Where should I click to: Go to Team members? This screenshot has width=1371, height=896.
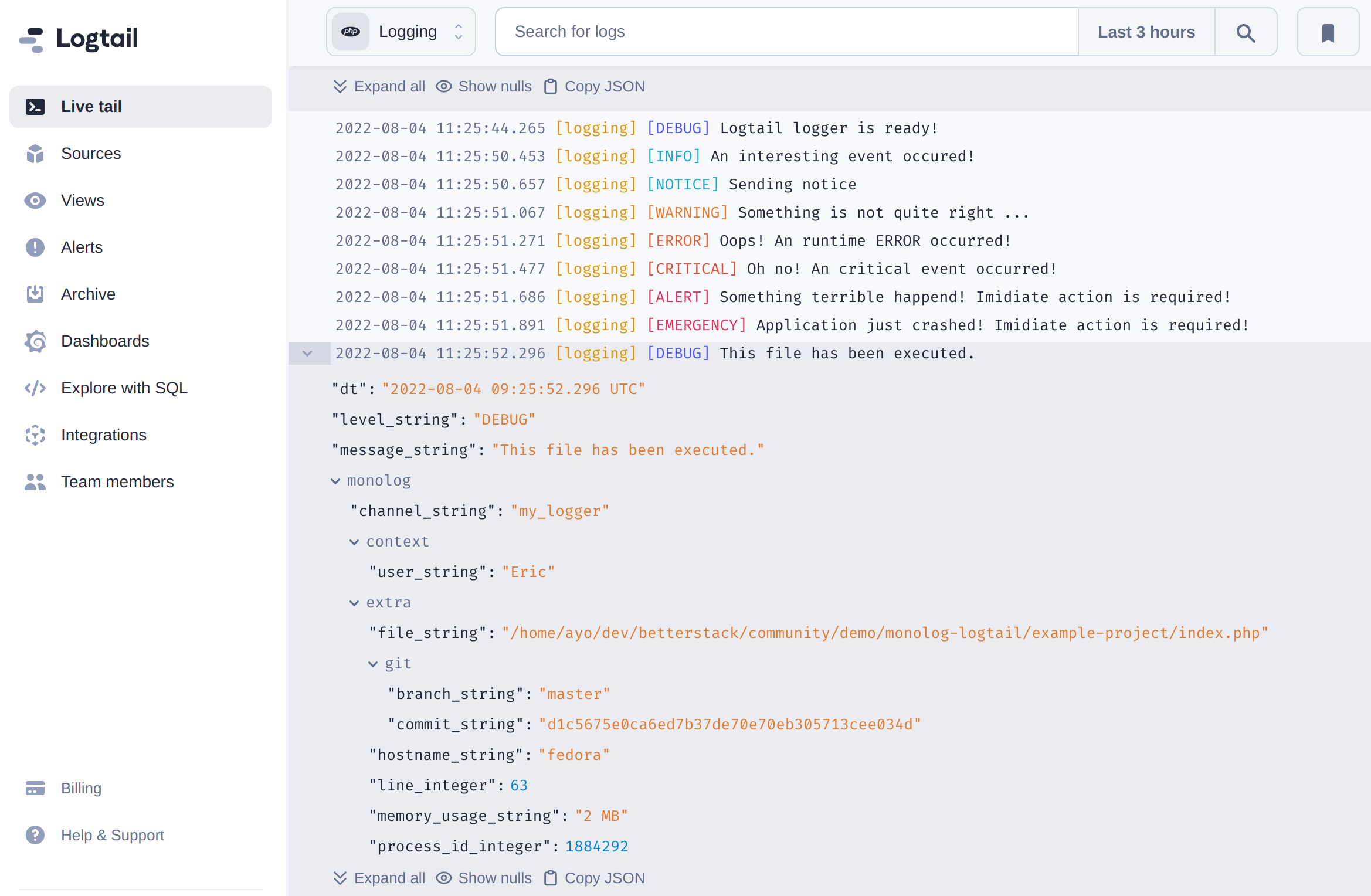tap(117, 481)
